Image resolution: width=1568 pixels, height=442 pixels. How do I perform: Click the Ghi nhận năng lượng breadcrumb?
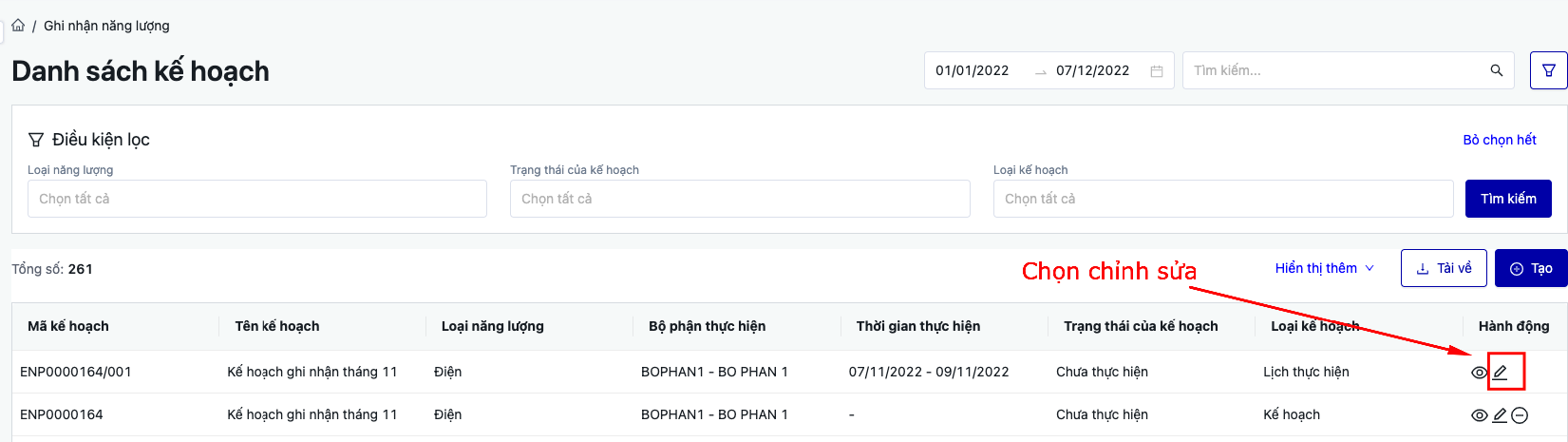(106, 26)
